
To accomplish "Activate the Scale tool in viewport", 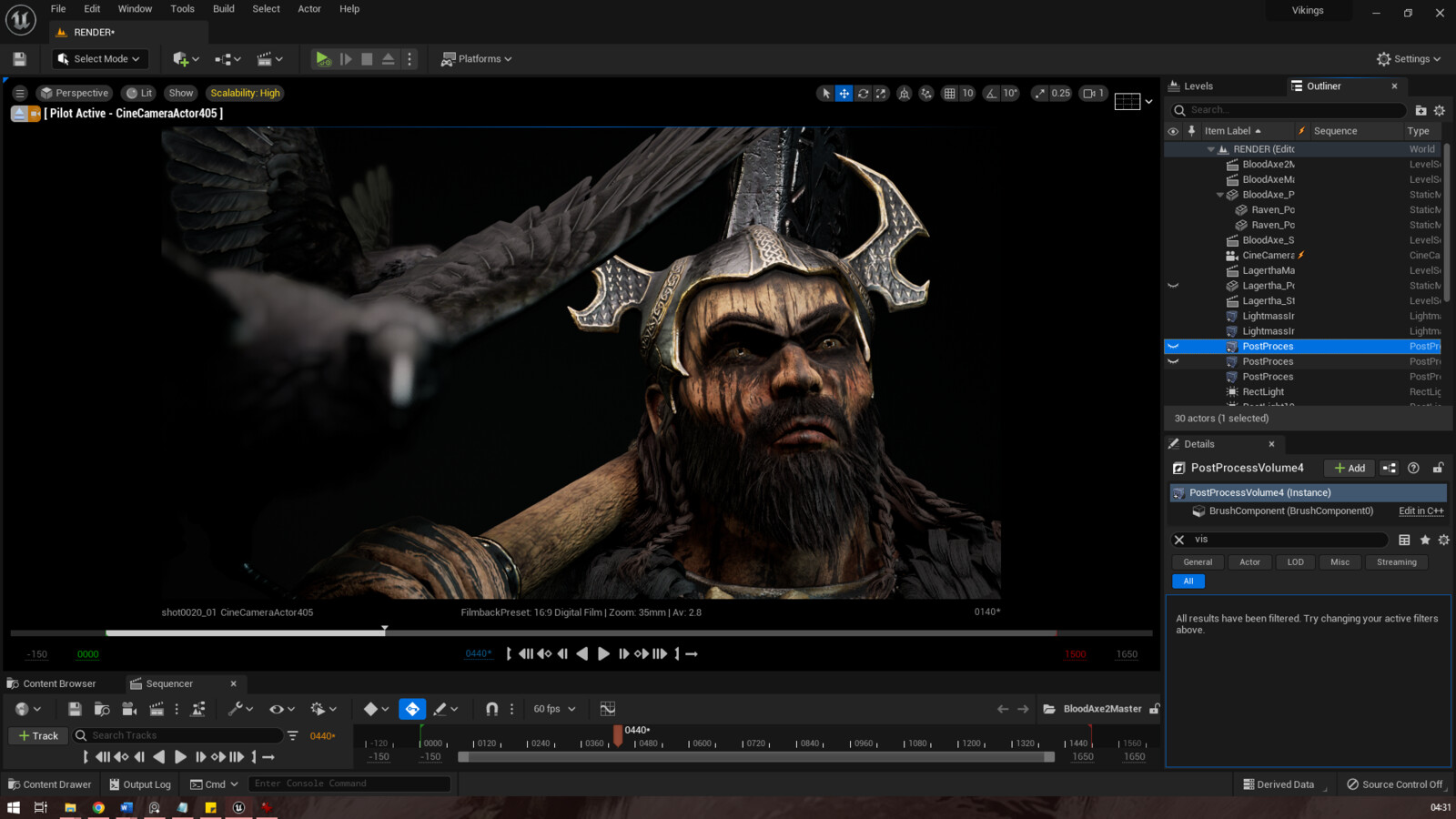I will tap(881, 93).
